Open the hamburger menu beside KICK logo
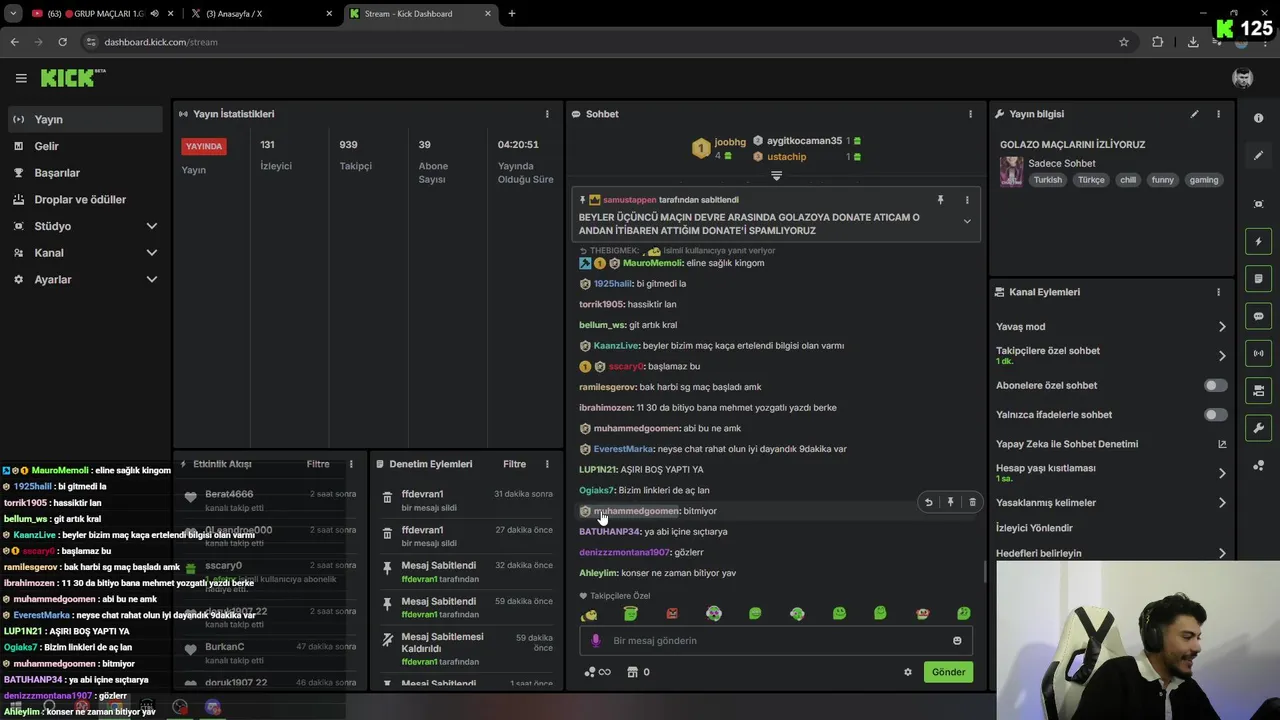Viewport: 1280px width, 720px height. pos(21,78)
